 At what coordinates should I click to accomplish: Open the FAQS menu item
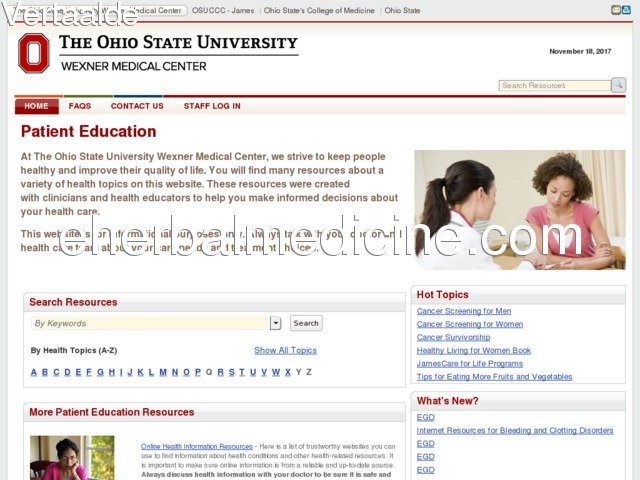click(80, 106)
